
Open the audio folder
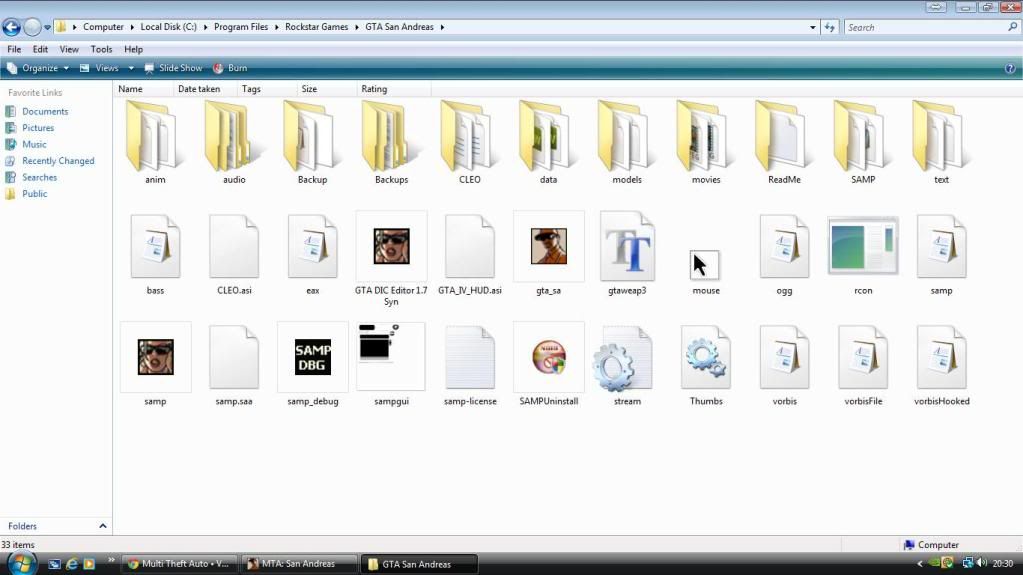[x=234, y=142]
